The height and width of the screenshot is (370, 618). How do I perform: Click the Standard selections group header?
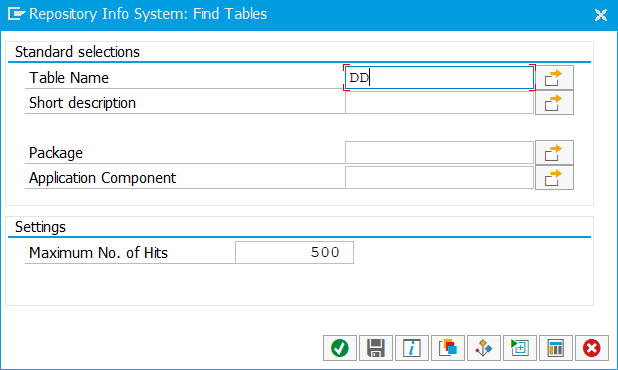(x=77, y=52)
